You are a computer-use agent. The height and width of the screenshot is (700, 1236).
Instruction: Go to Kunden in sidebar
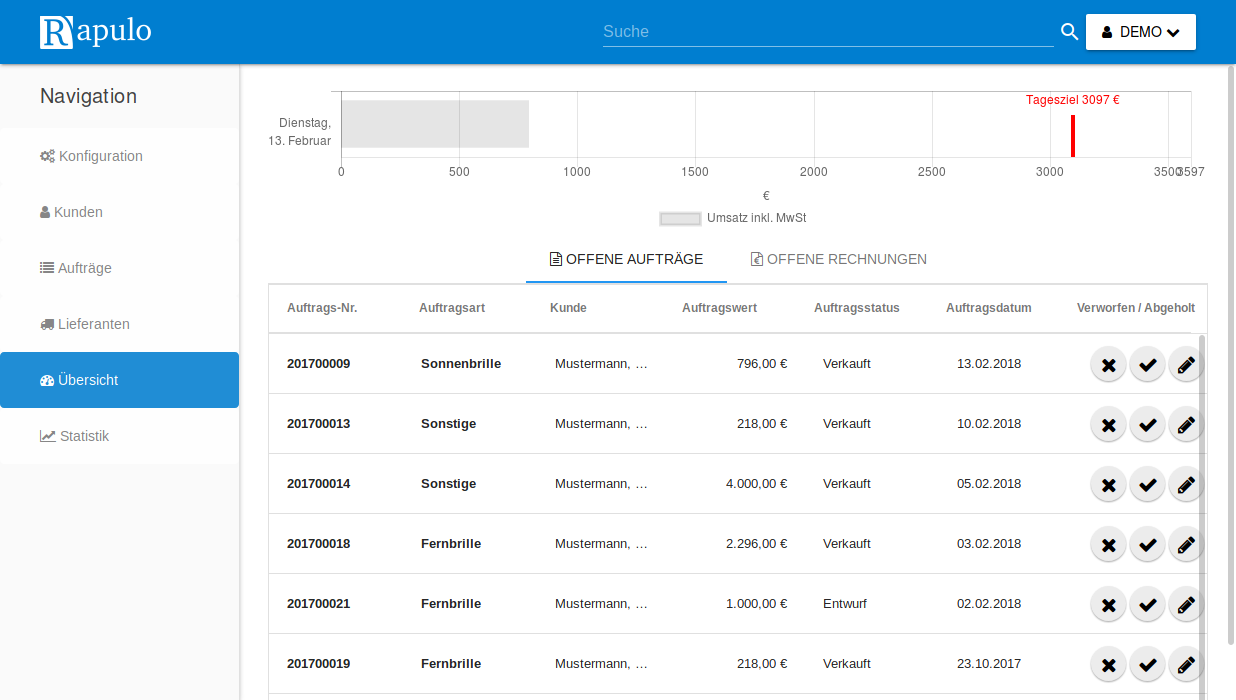(x=78, y=212)
